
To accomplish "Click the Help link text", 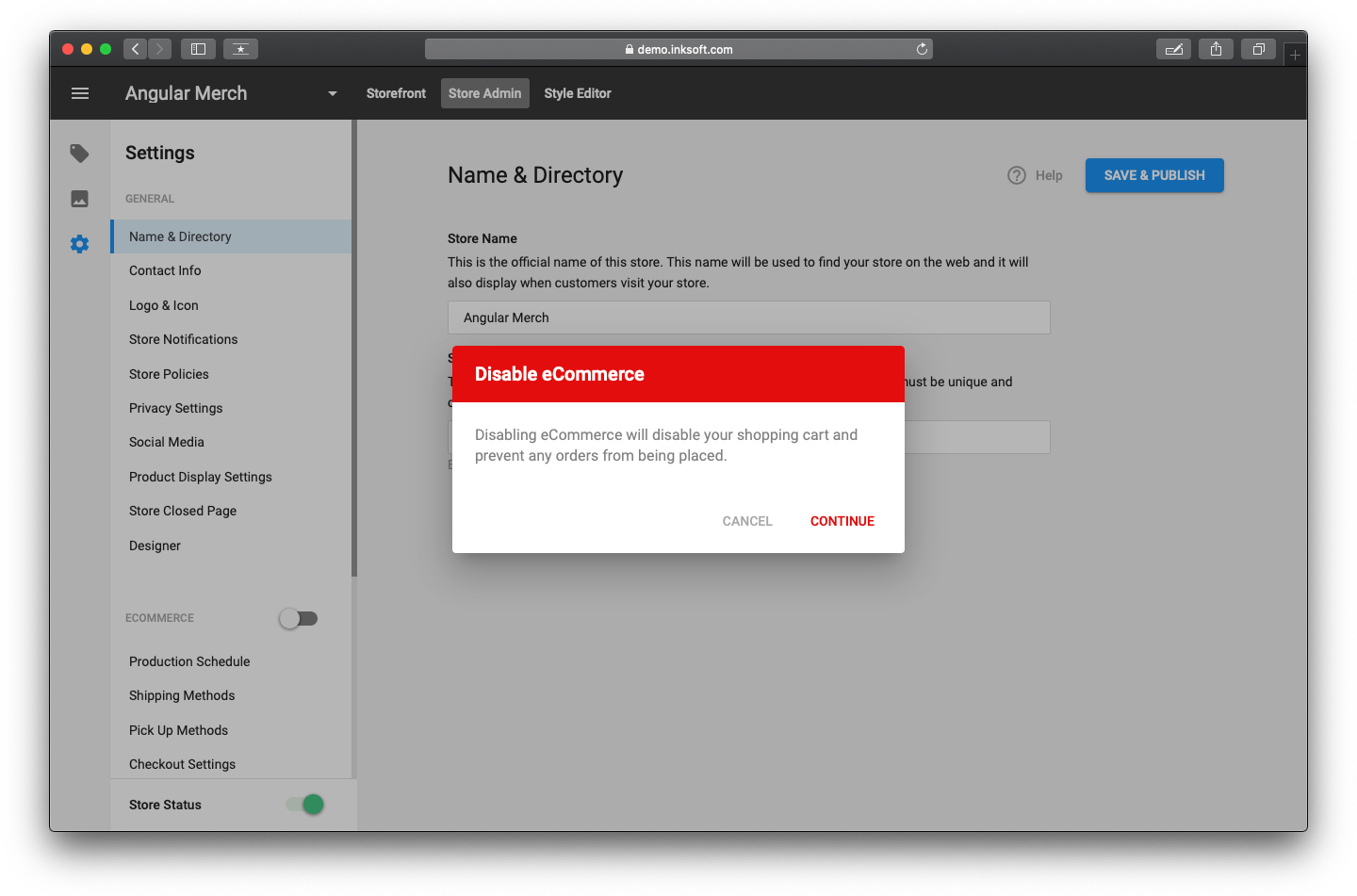I will pos(1049,175).
